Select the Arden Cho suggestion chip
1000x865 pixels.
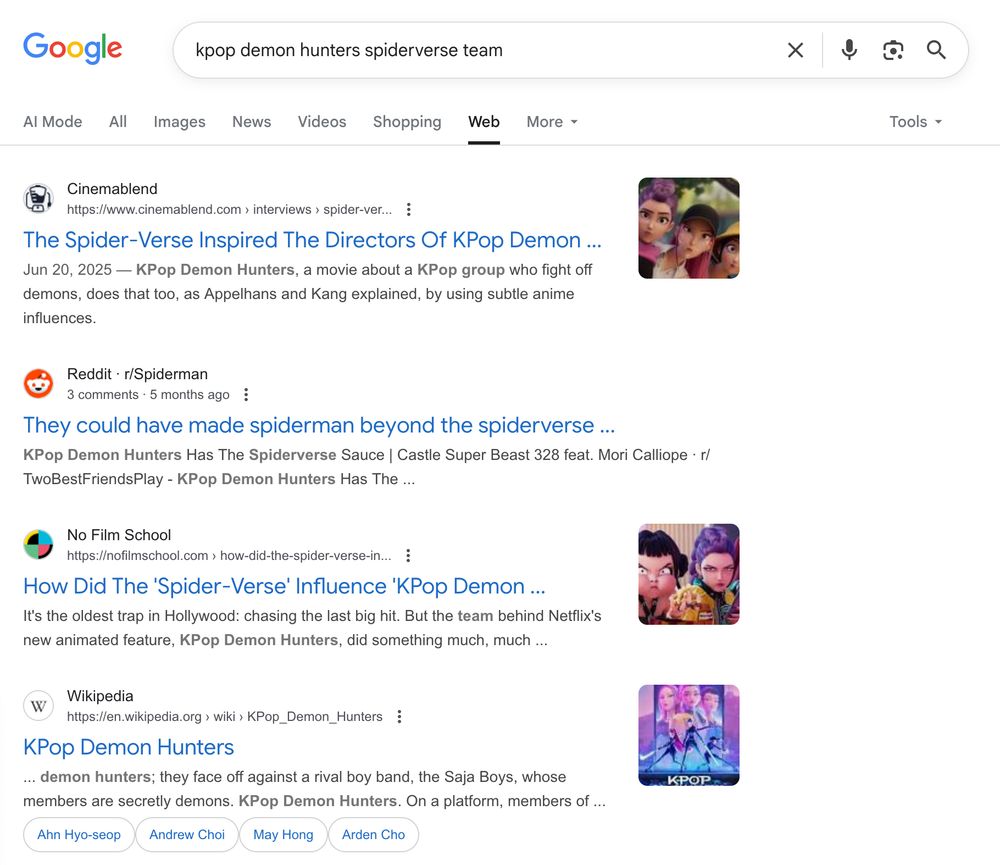[x=373, y=834]
